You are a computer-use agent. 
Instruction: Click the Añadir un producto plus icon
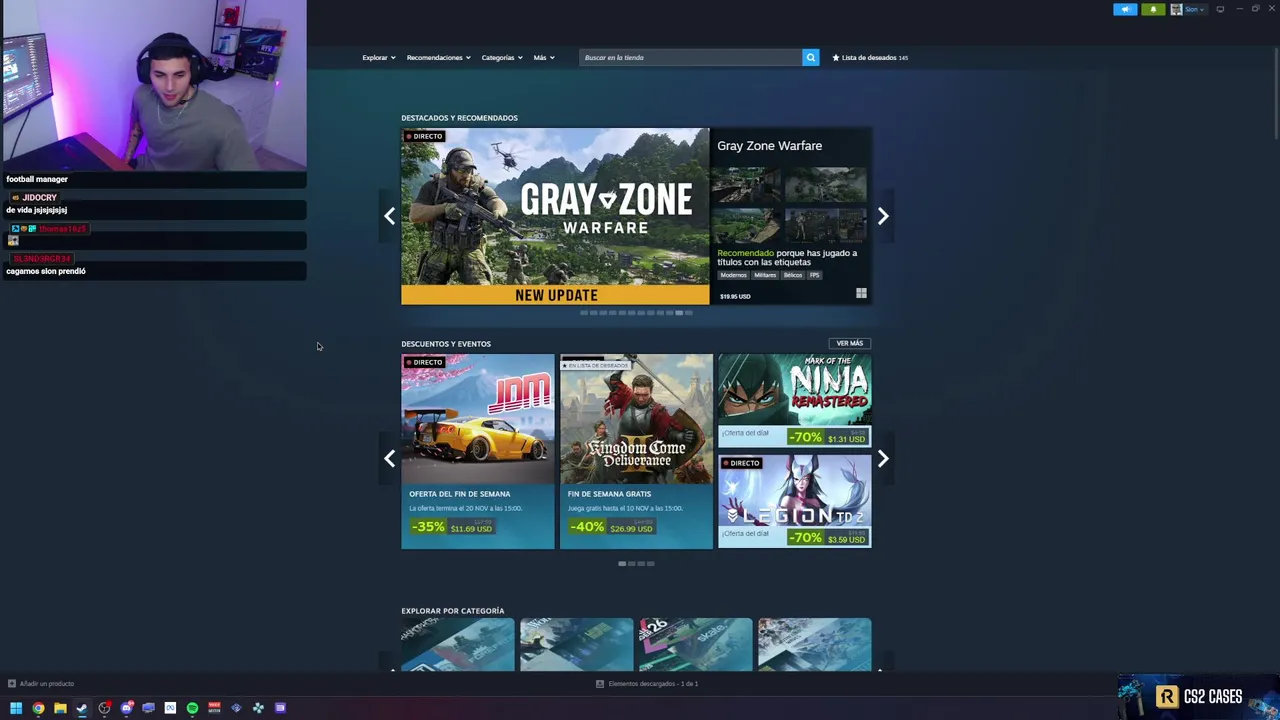11,684
